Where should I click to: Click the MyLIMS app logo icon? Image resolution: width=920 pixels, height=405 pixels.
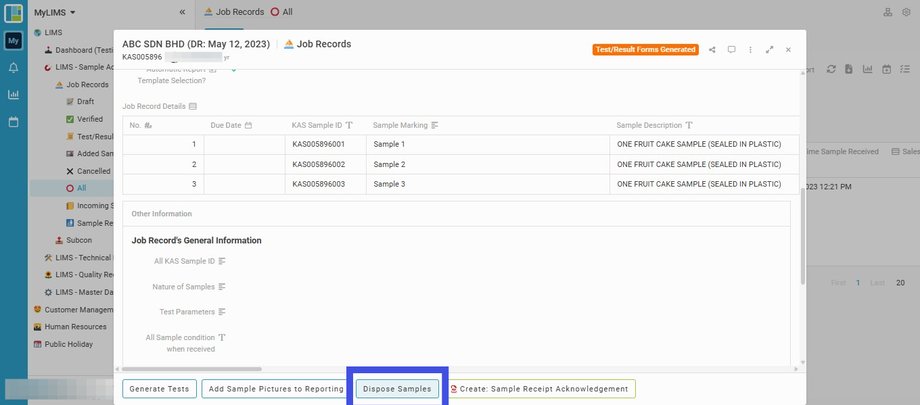point(13,13)
